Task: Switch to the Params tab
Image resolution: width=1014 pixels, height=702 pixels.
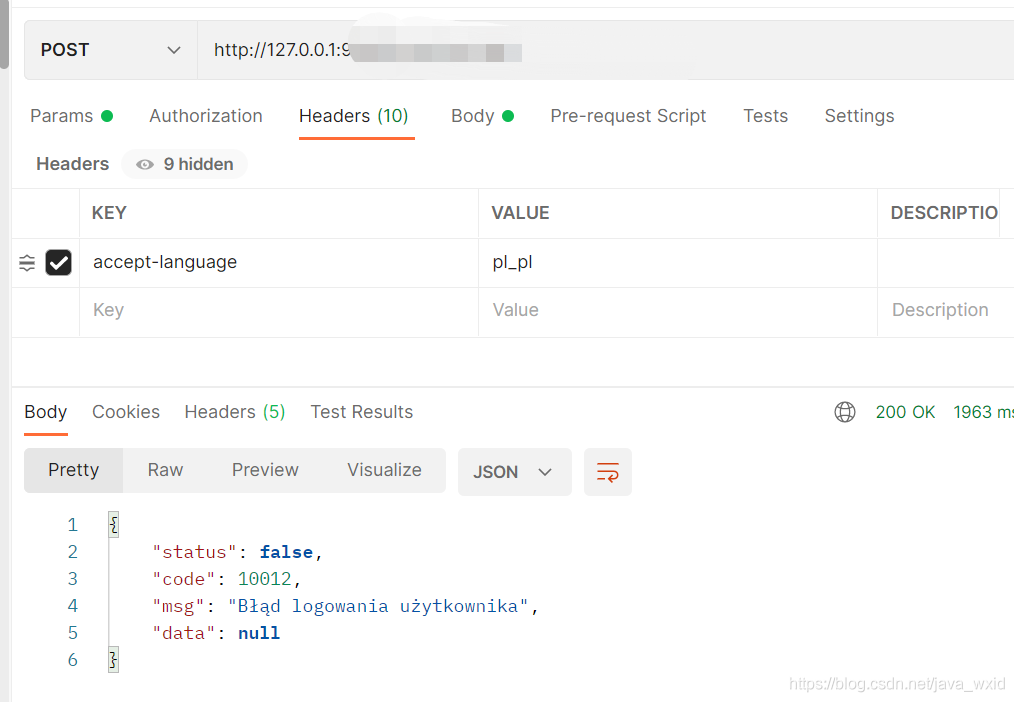Action: [x=70, y=116]
